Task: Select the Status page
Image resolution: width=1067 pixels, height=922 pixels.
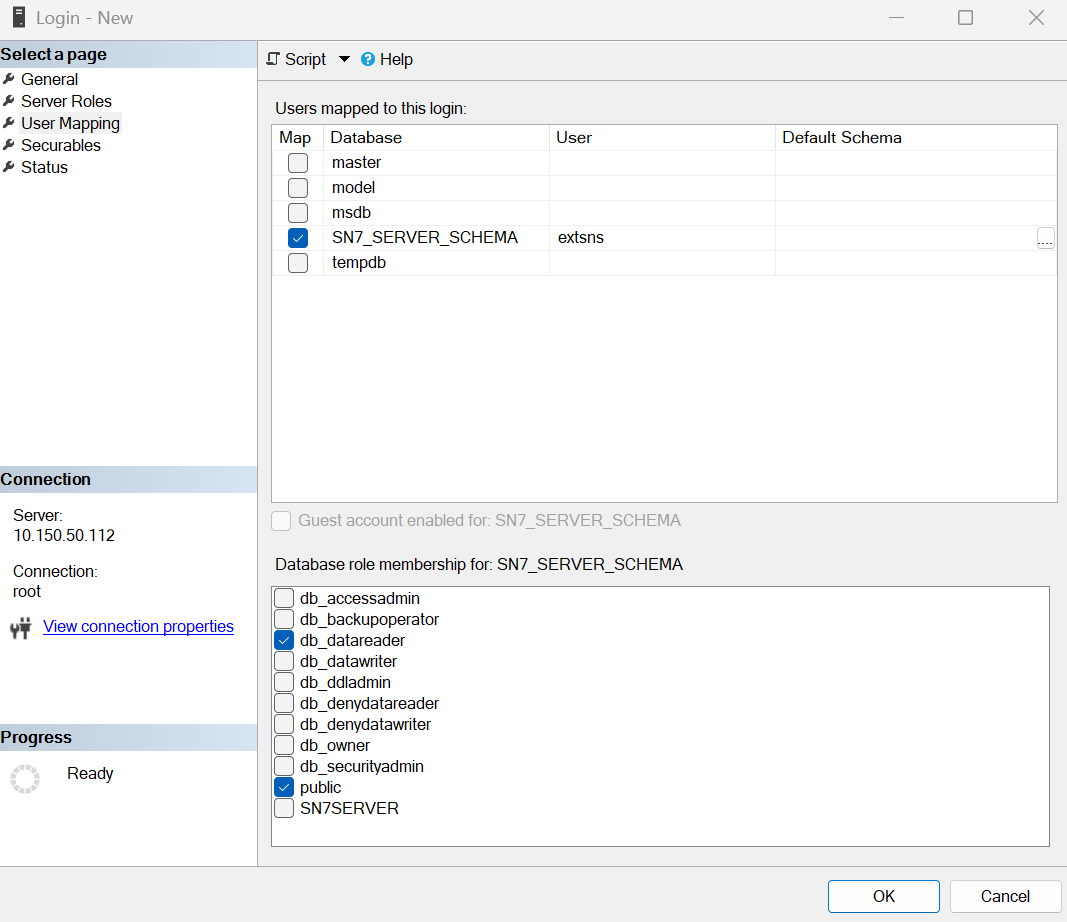Action: 43,167
